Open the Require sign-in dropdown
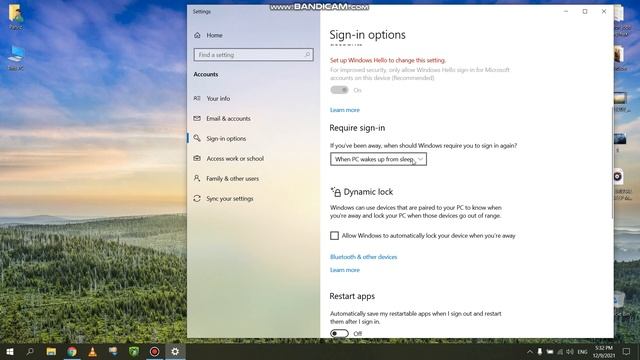Viewport: 640px width, 360px height. point(378,159)
